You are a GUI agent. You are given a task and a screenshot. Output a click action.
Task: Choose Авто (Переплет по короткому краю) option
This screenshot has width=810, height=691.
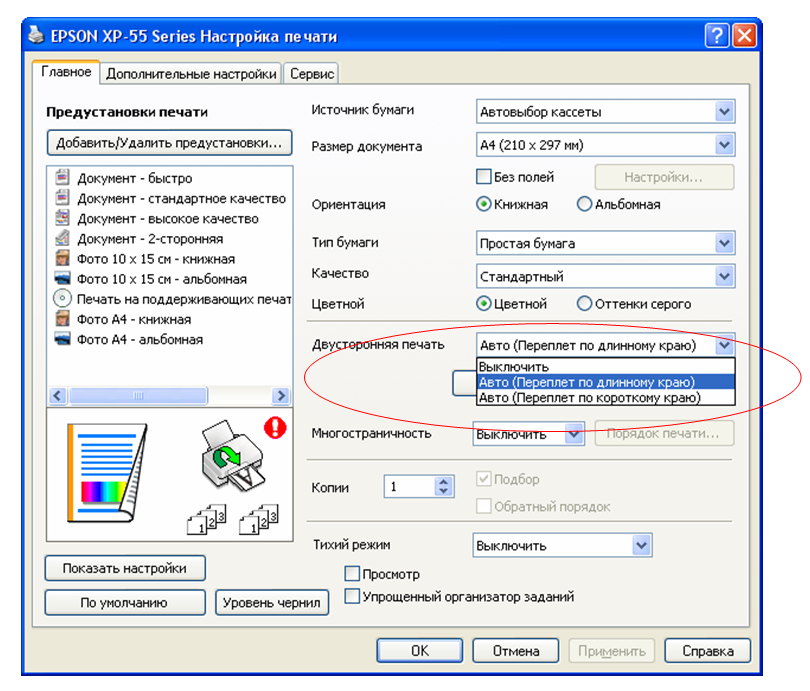(605, 398)
